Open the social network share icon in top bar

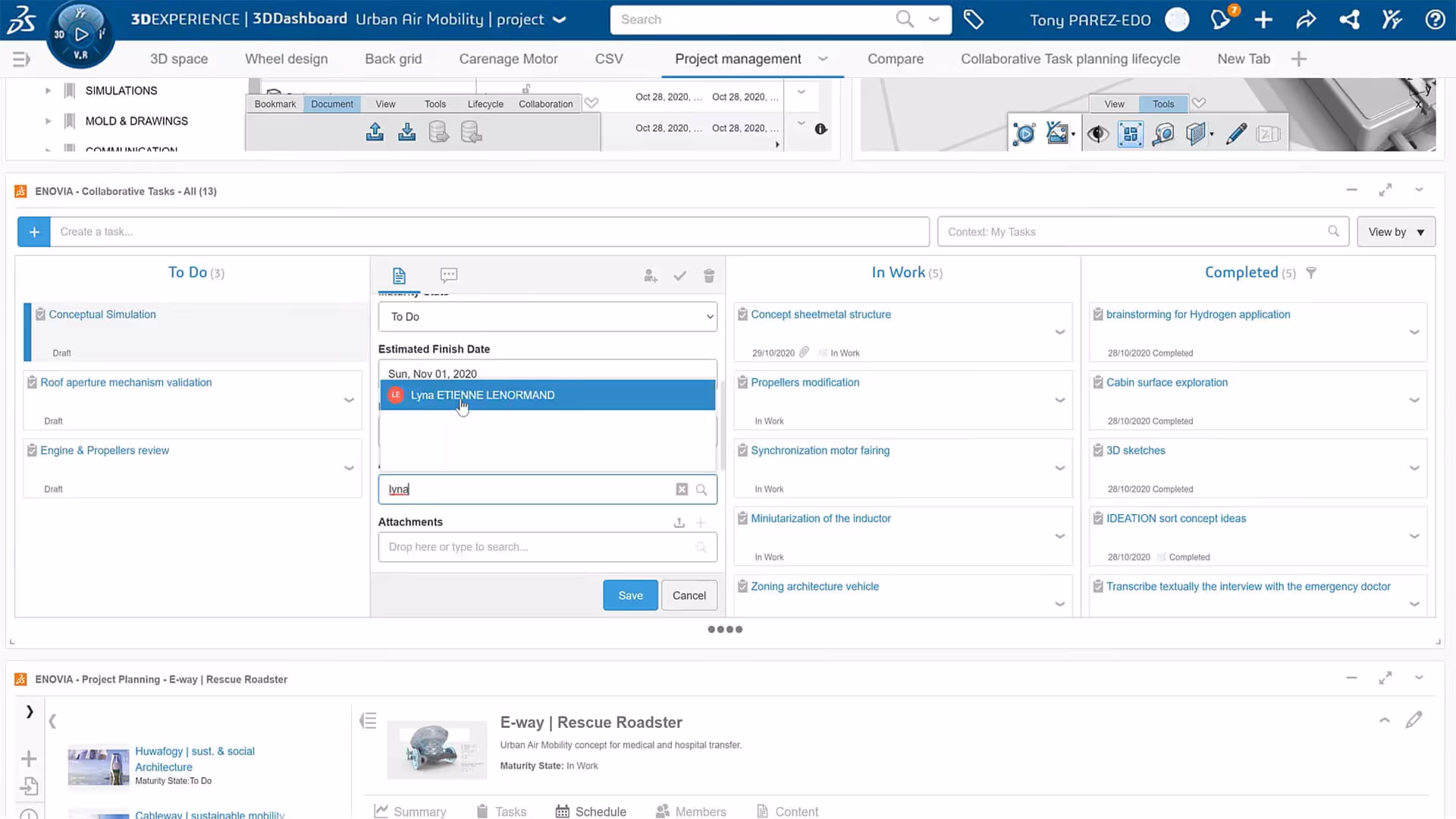coord(1349,20)
